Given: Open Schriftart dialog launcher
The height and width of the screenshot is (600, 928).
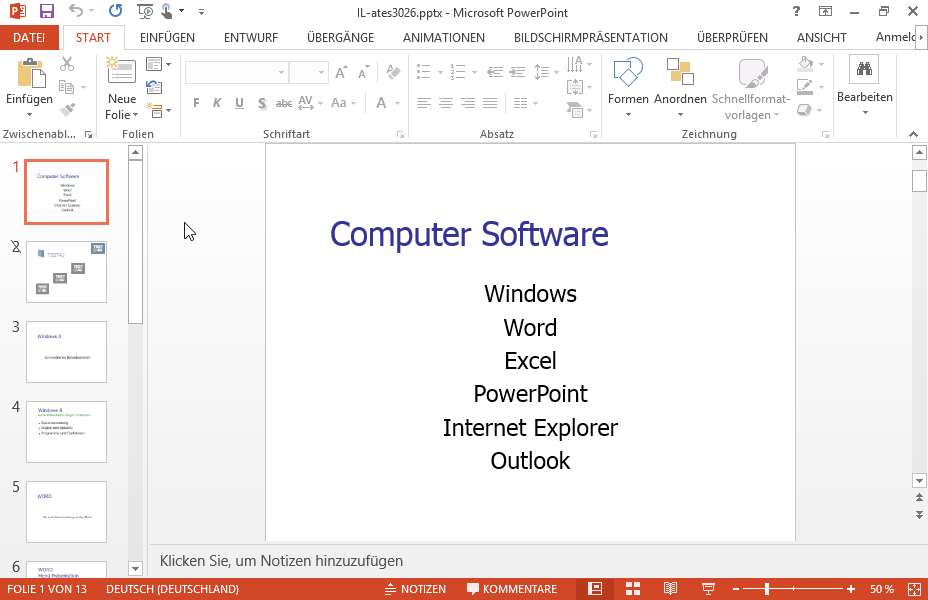Looking at the screenshot, I should click(400, 135).
